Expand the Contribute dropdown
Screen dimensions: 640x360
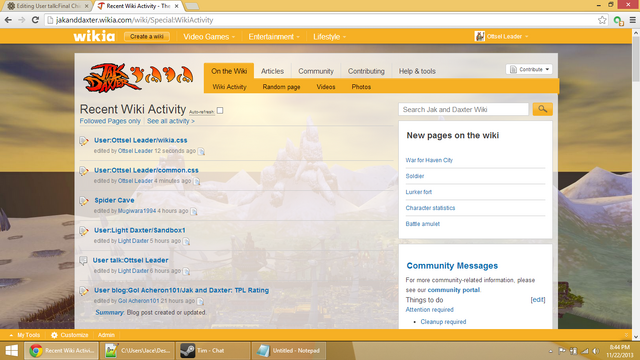(529, 69)
